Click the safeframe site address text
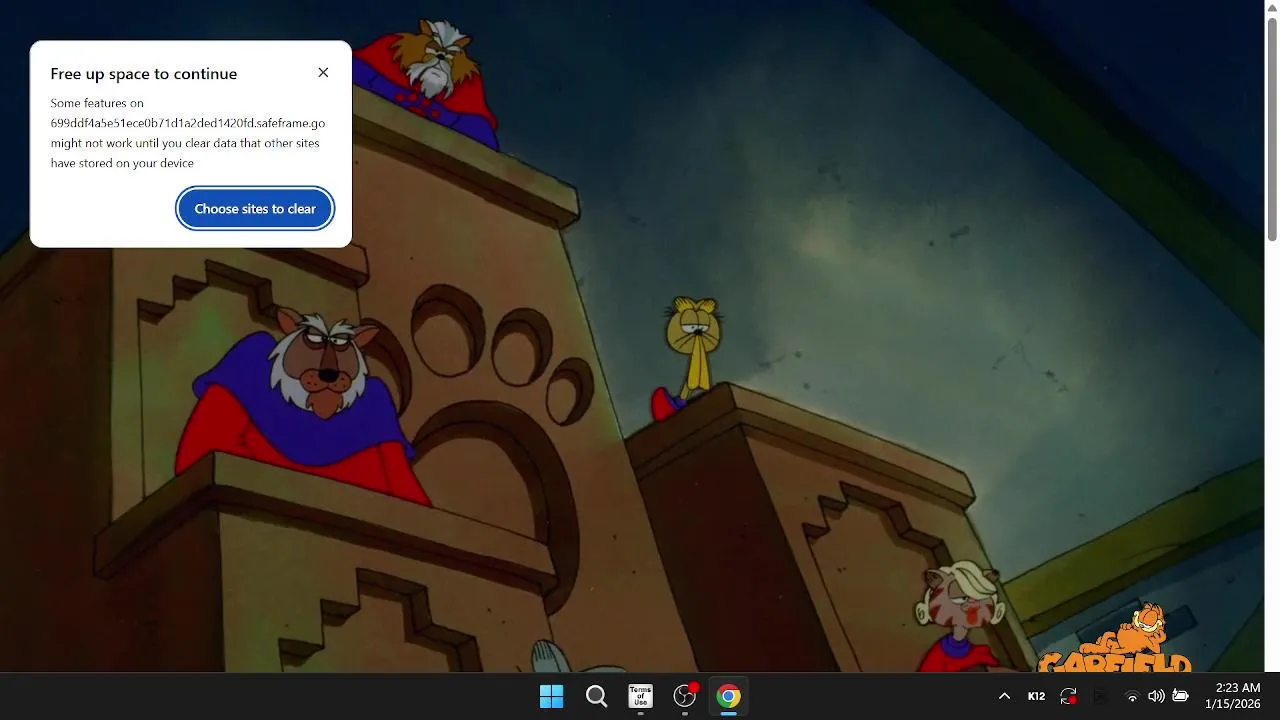This screenshot has height=720, width=1280. [x=188, y=123]
